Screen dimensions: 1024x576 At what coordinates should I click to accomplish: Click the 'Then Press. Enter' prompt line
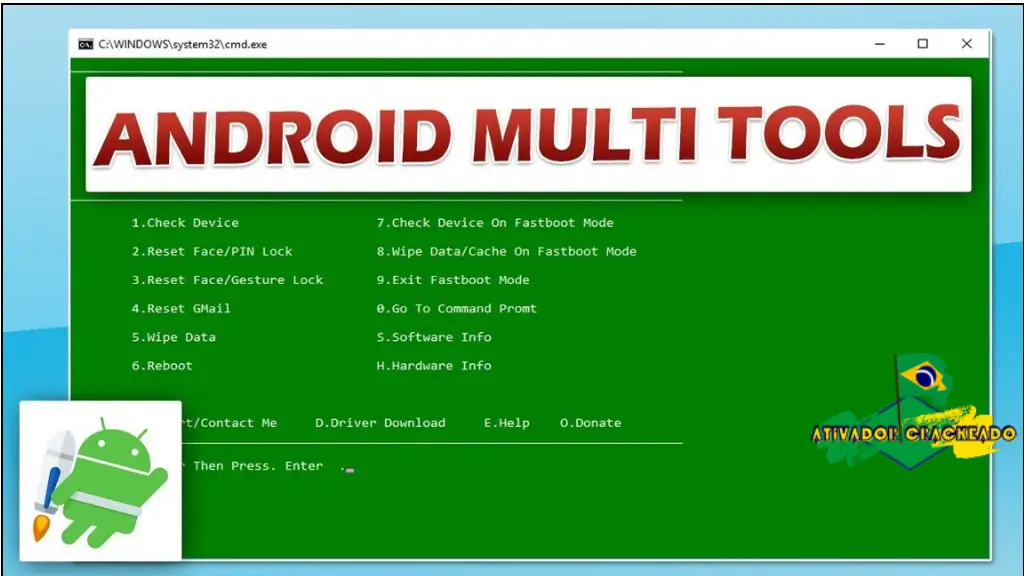tap(258, 466)
